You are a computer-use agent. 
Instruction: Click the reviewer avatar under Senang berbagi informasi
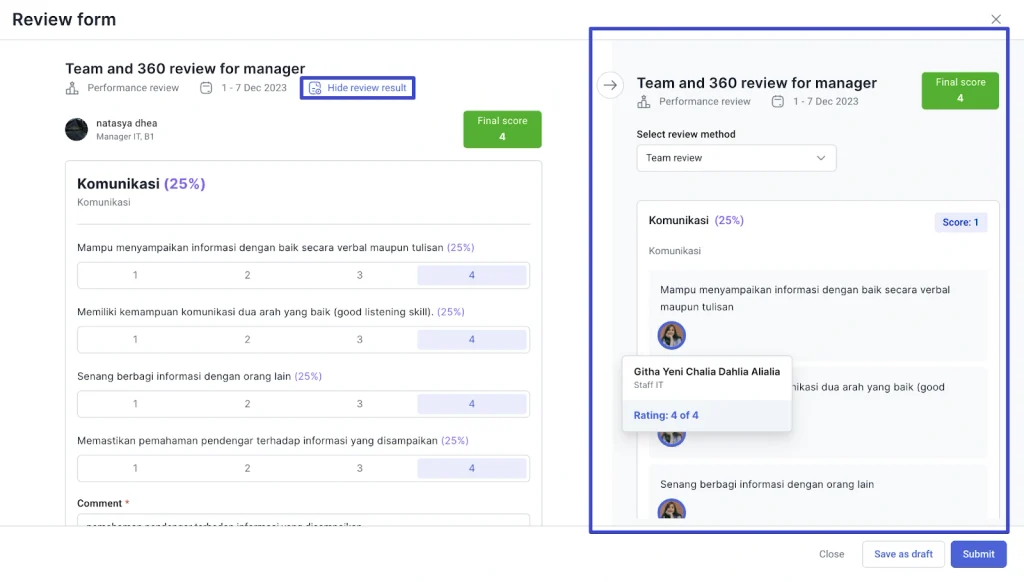point(671,509)
